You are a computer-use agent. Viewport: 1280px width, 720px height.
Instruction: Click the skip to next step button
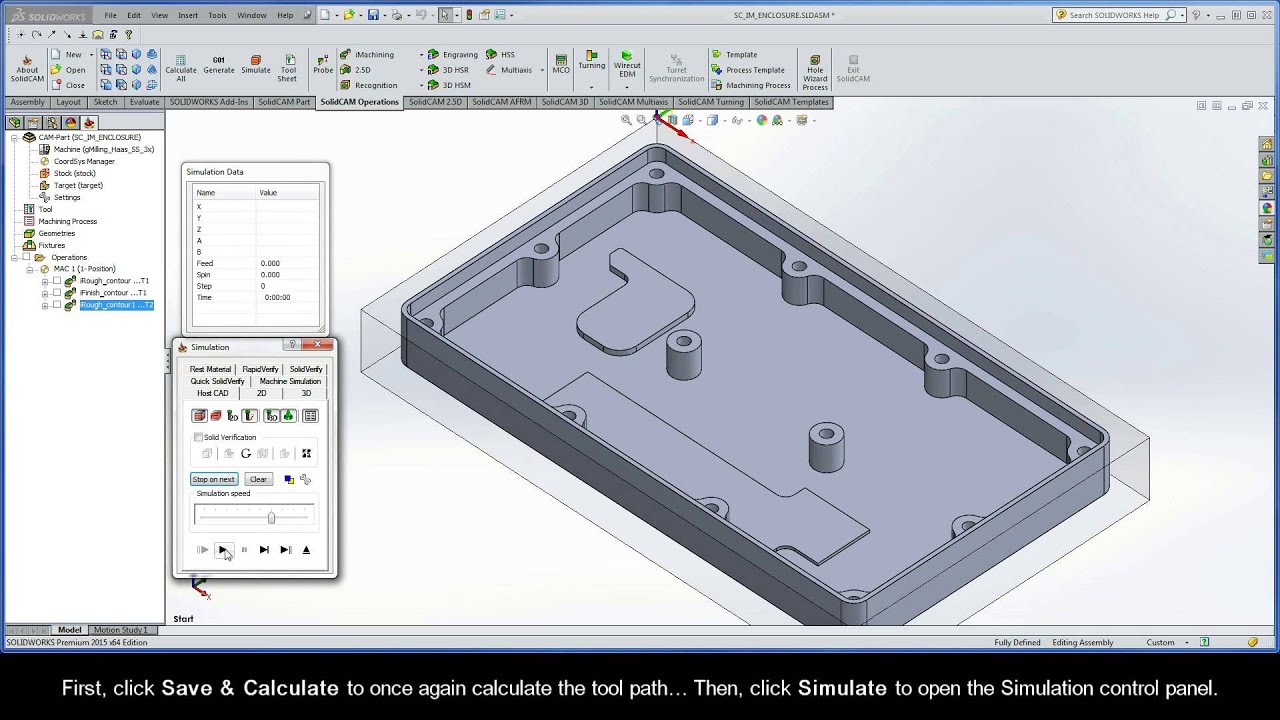pos(264,550)
